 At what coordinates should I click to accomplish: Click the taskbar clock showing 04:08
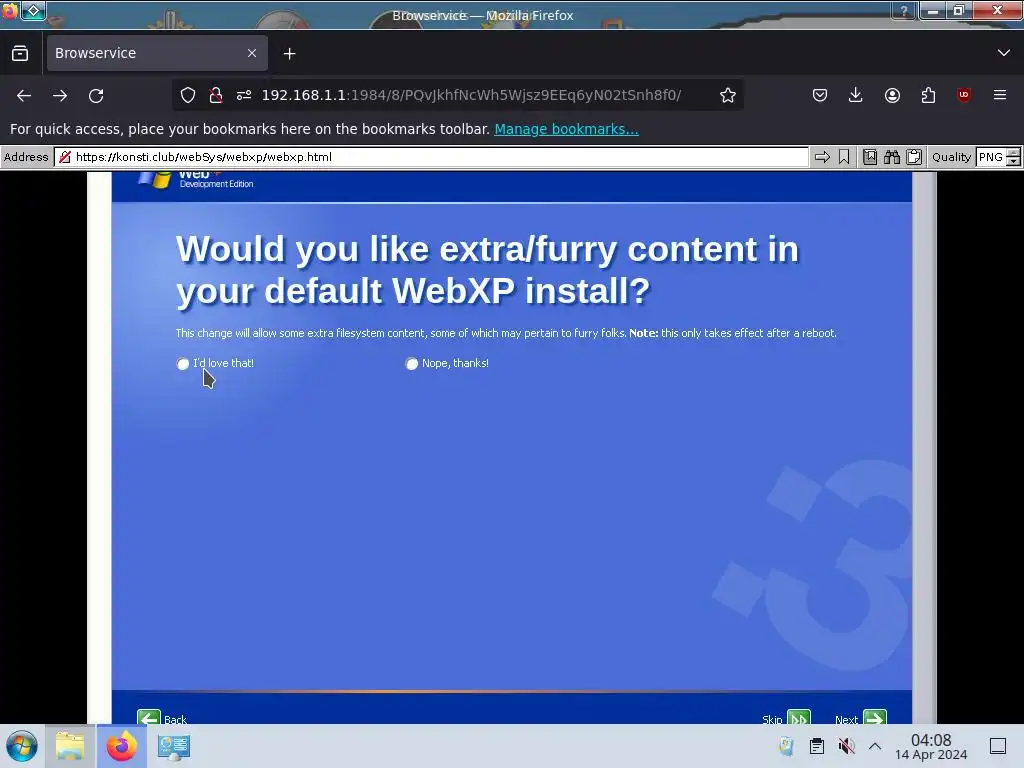931,746
